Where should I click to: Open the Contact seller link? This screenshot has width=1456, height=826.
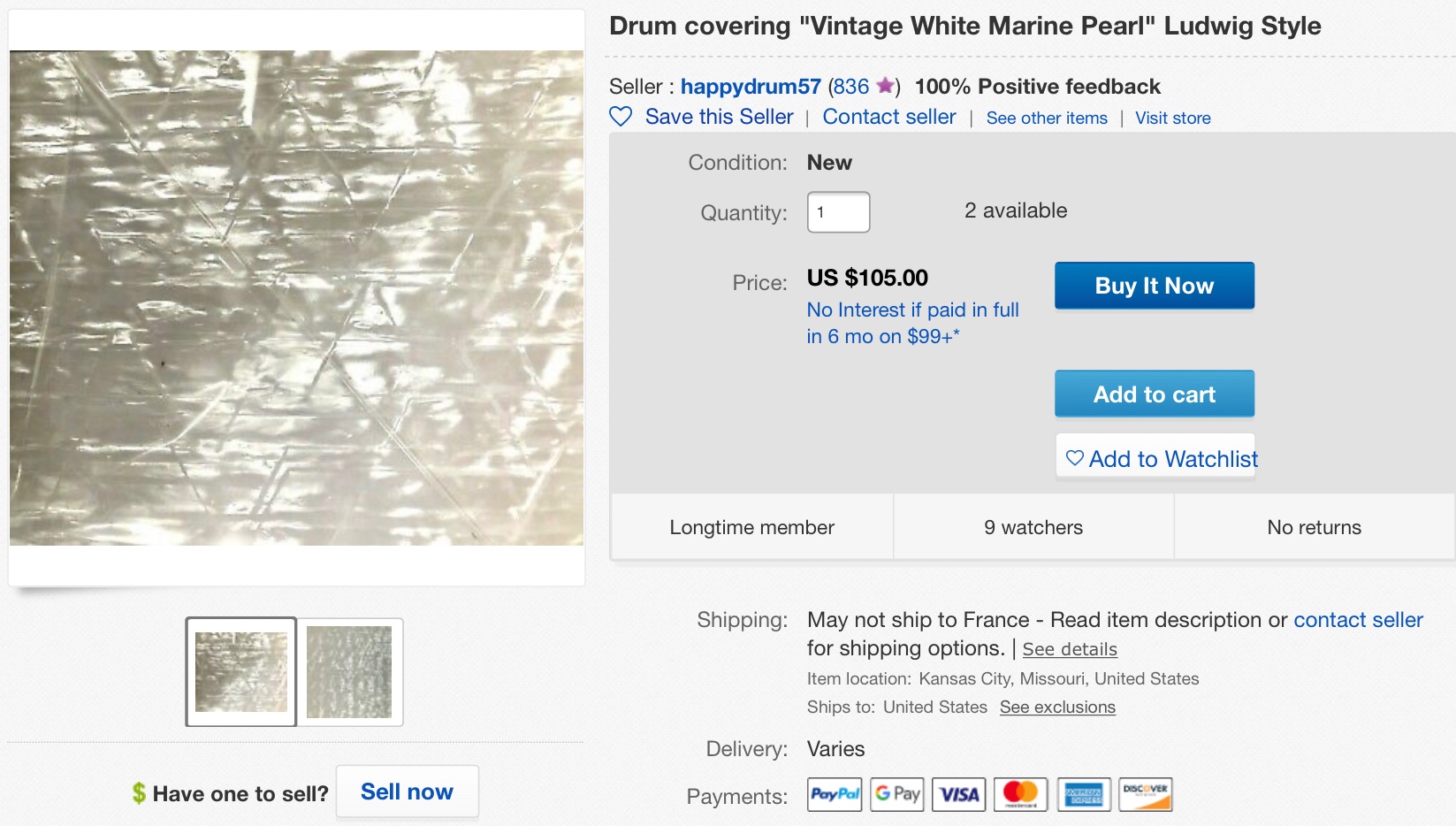[888, 117]
